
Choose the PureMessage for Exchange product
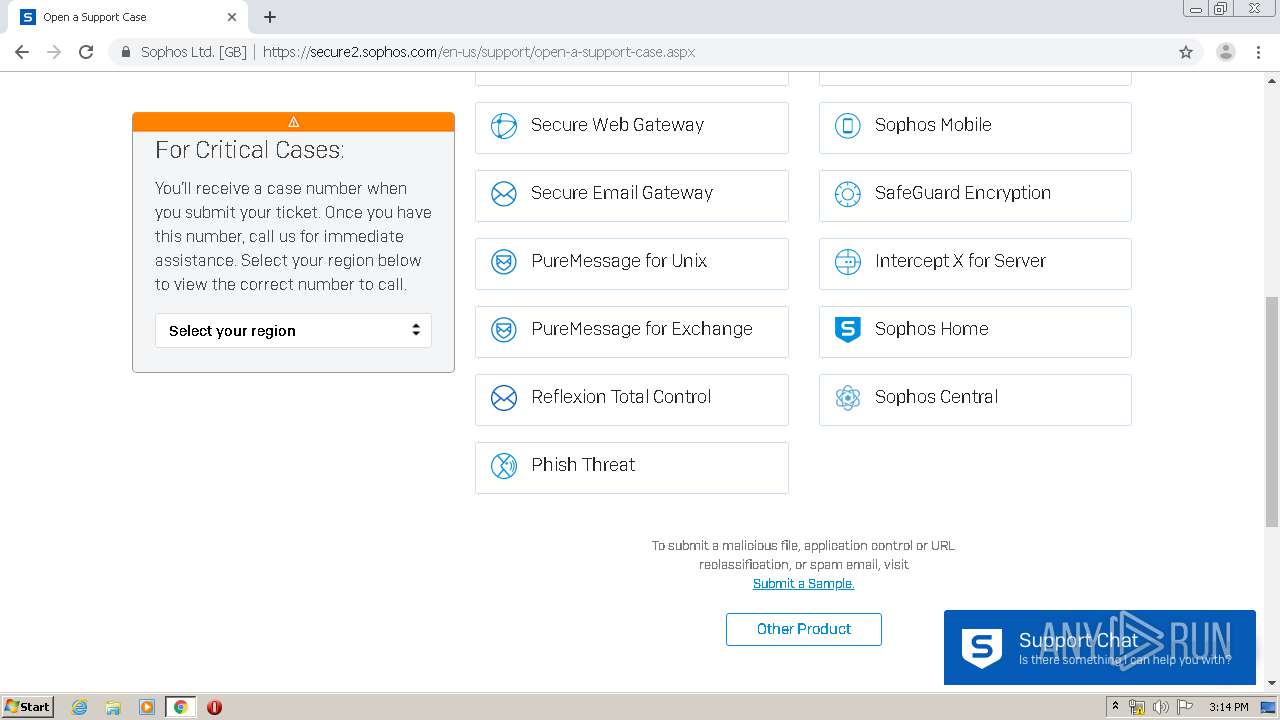click(632, 331)
